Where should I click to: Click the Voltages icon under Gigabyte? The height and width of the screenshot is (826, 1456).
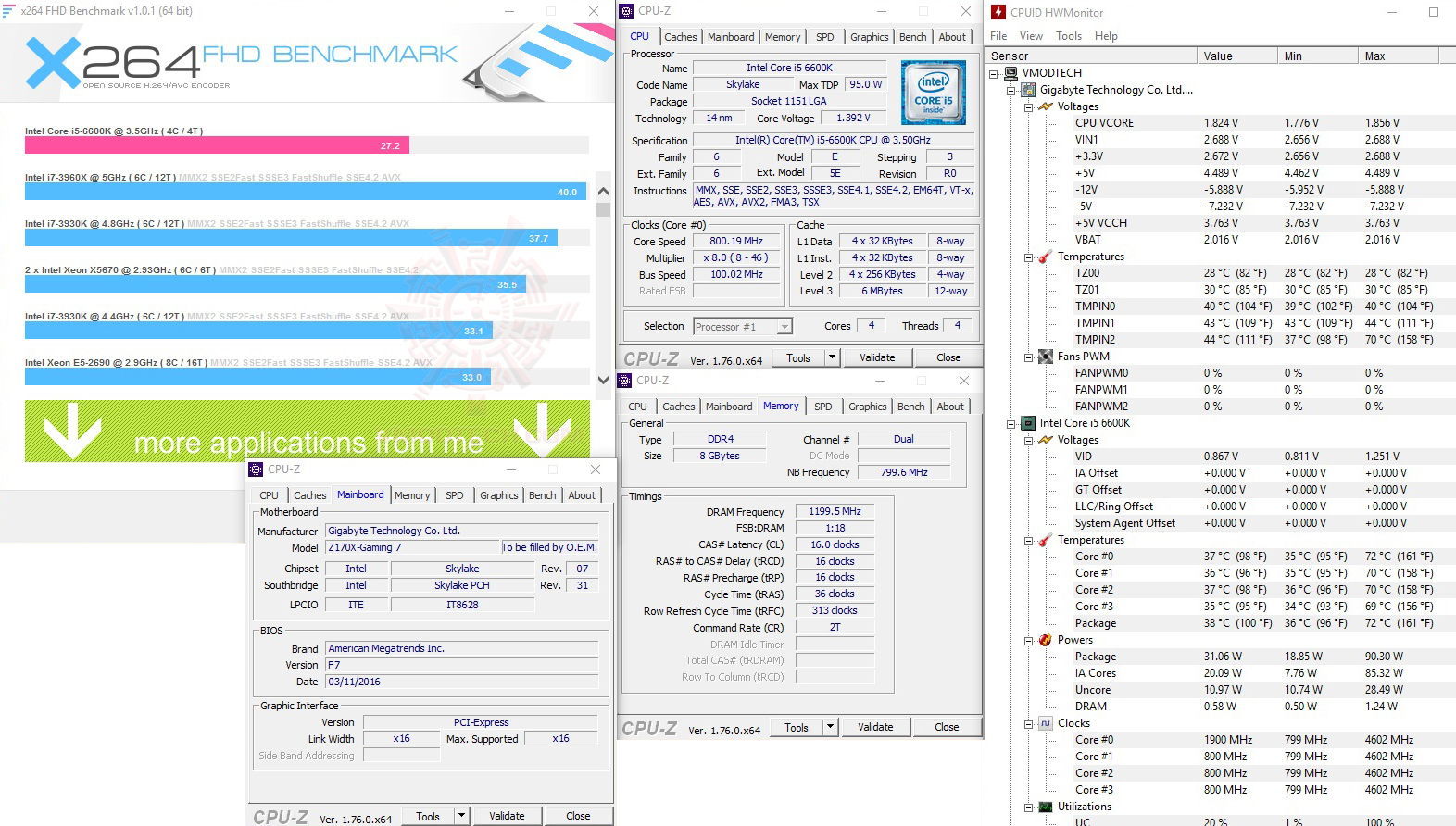[1046, 106]
